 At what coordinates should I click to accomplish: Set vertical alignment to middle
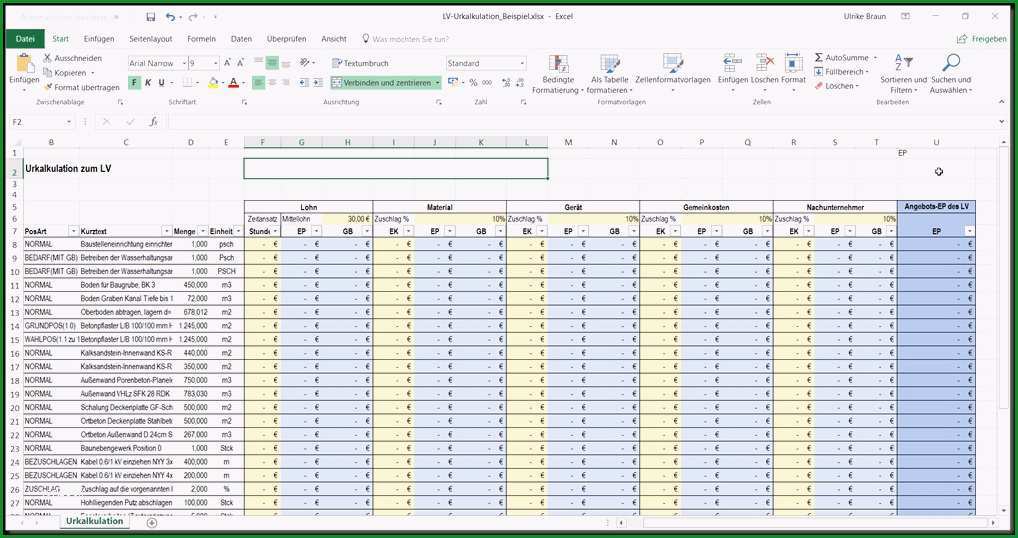[x=272, y=63]
